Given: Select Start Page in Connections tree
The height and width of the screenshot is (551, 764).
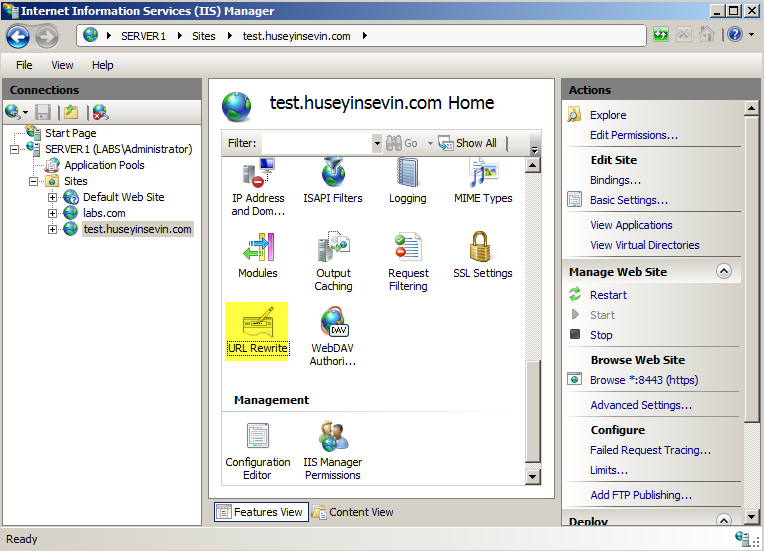Looking at the screenshot, I should pyautogui.click(x=71, y=133).
